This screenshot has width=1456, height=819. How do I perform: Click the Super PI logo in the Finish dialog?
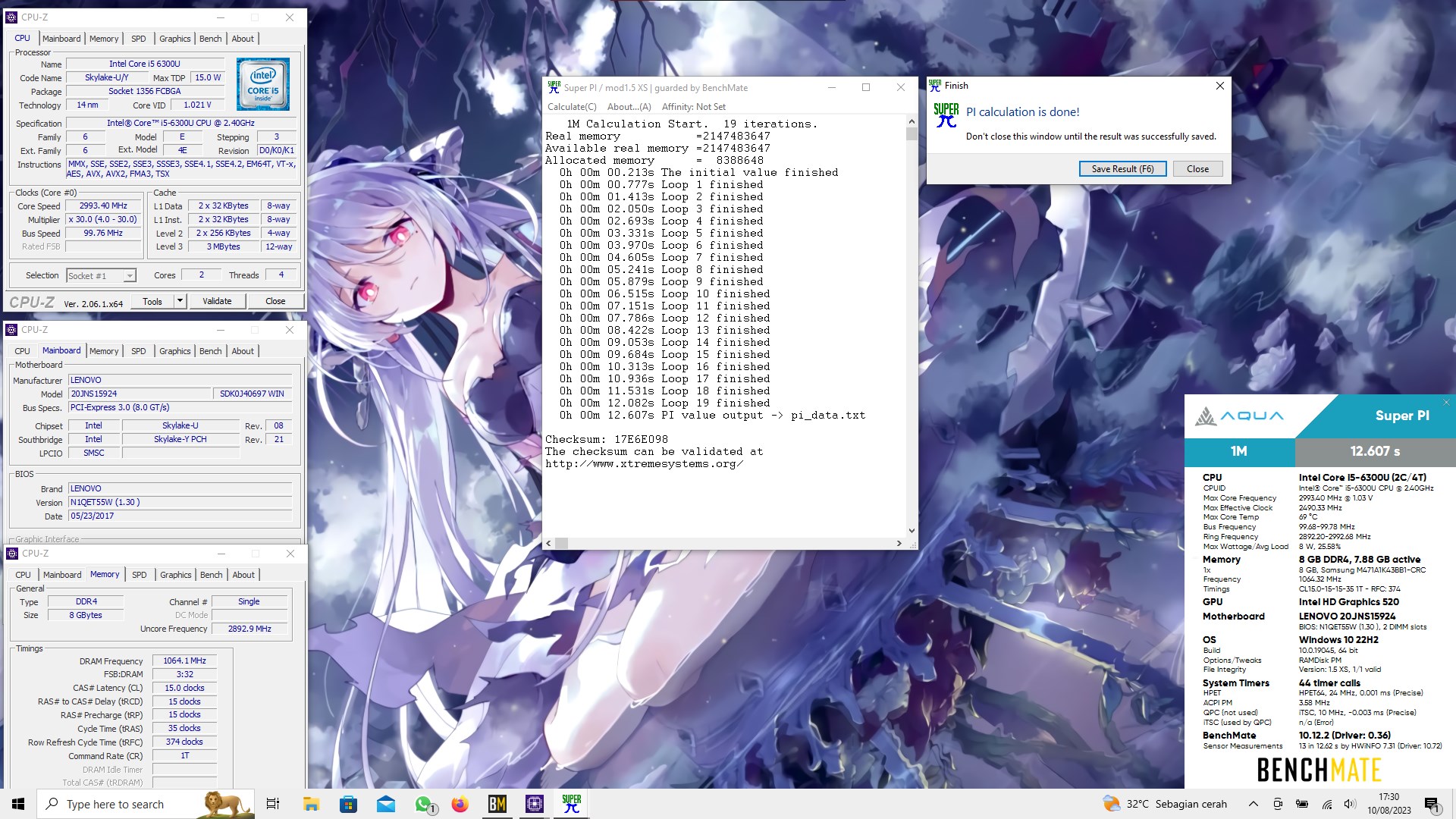tap(946, 115)
